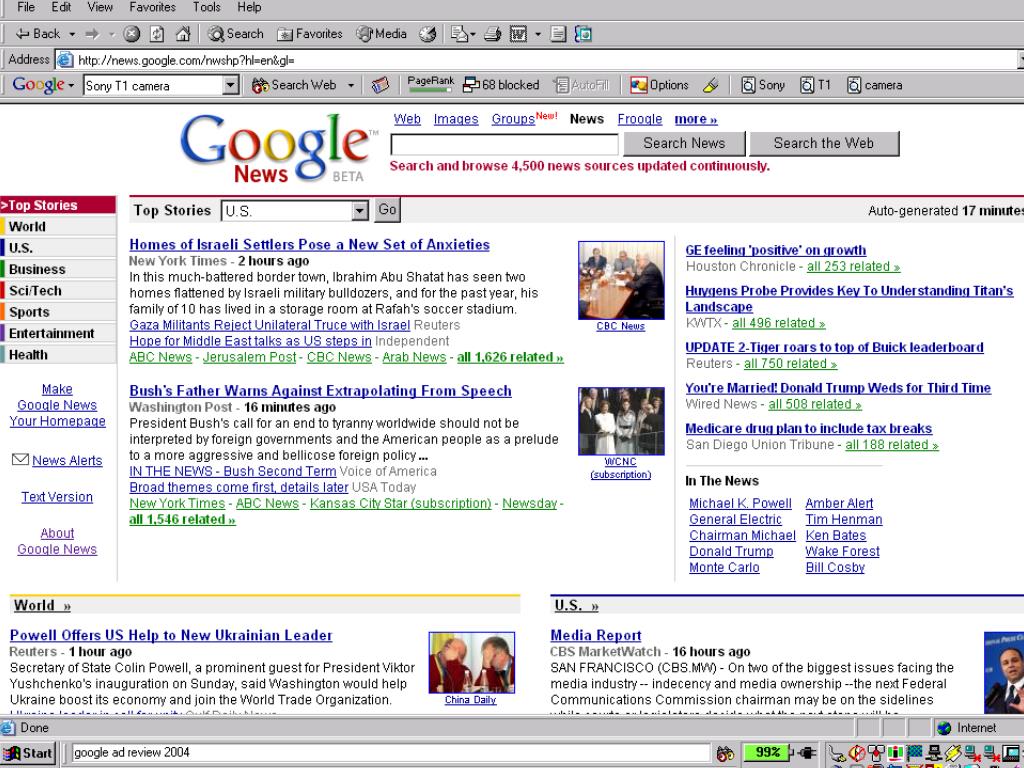Open the Donald Trump Weds headline
Screen dimensions: 1024x768
click(x=838, y=388)
